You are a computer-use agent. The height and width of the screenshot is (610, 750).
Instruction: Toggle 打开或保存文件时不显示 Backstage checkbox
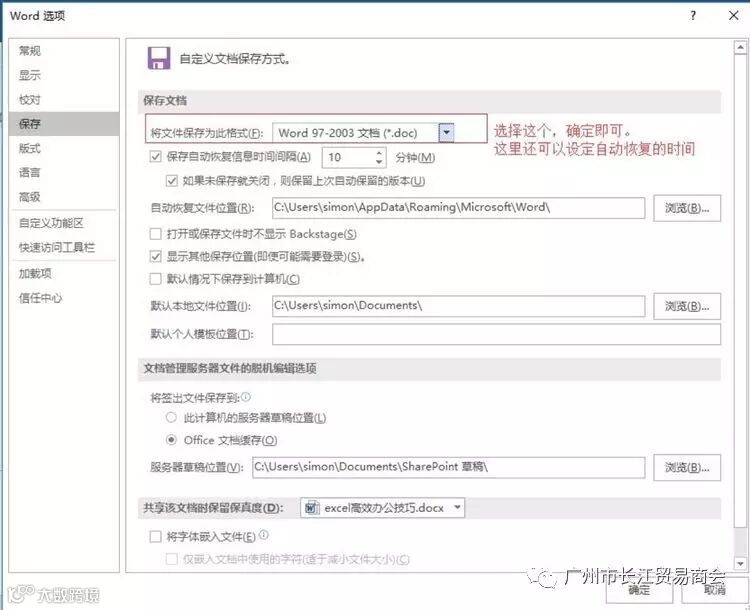155,233
